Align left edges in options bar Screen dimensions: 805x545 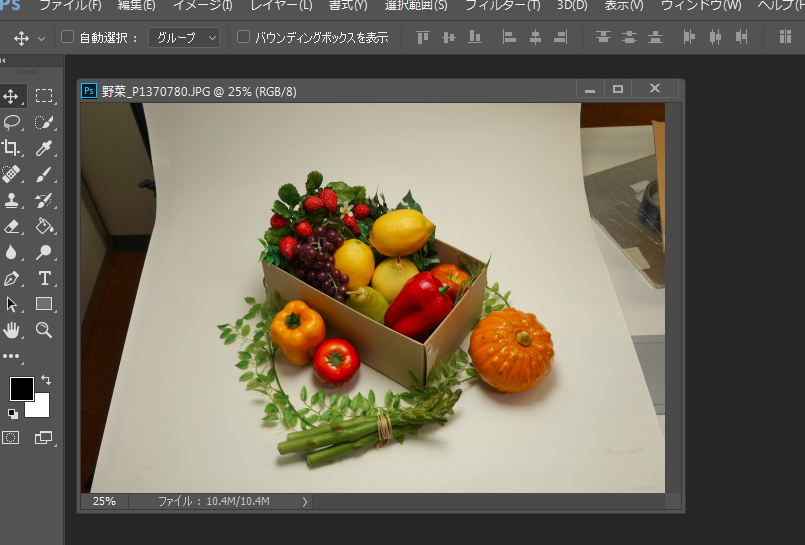tap(509, 37)
